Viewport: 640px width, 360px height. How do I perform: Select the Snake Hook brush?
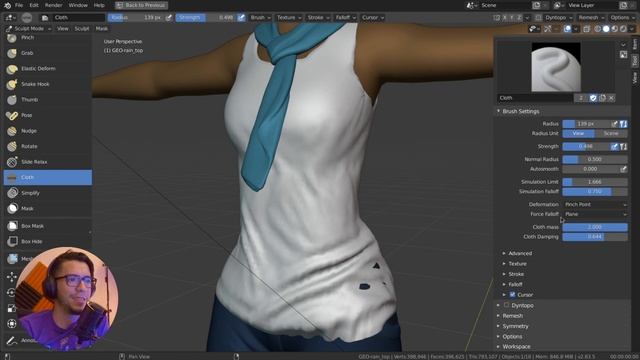coord(48,84)
